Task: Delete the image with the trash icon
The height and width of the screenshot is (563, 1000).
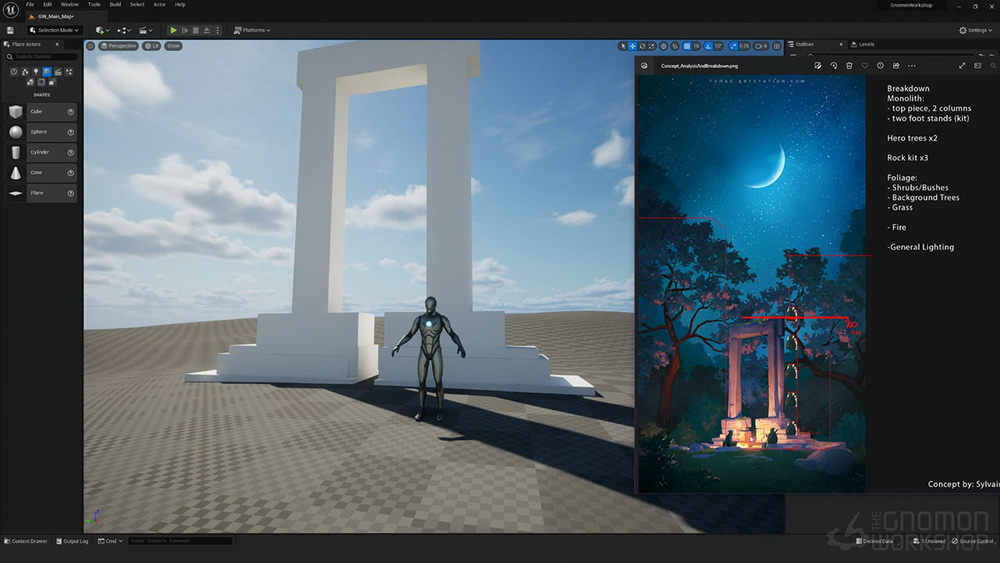Action: click(849, 66)
